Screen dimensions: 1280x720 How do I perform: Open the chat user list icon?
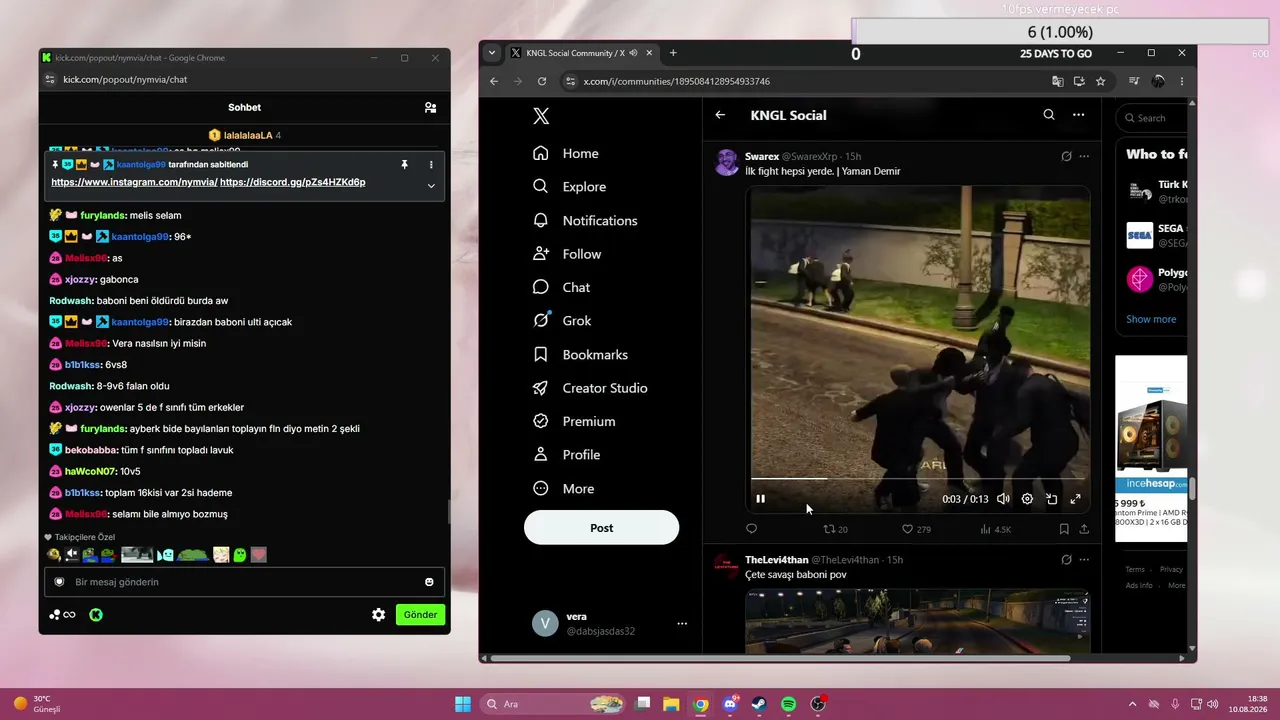(x=430, y=107)
